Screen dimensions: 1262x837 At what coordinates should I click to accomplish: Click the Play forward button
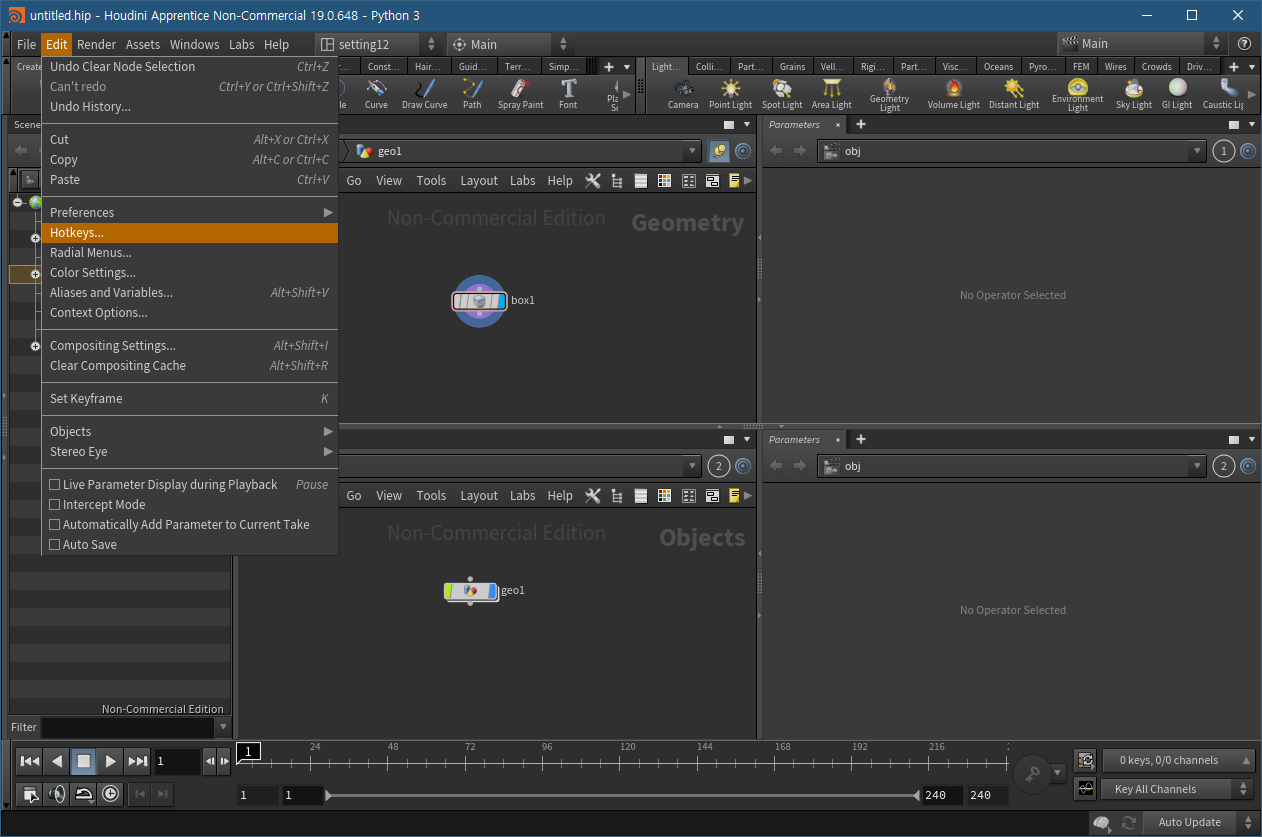click(111, 761)
